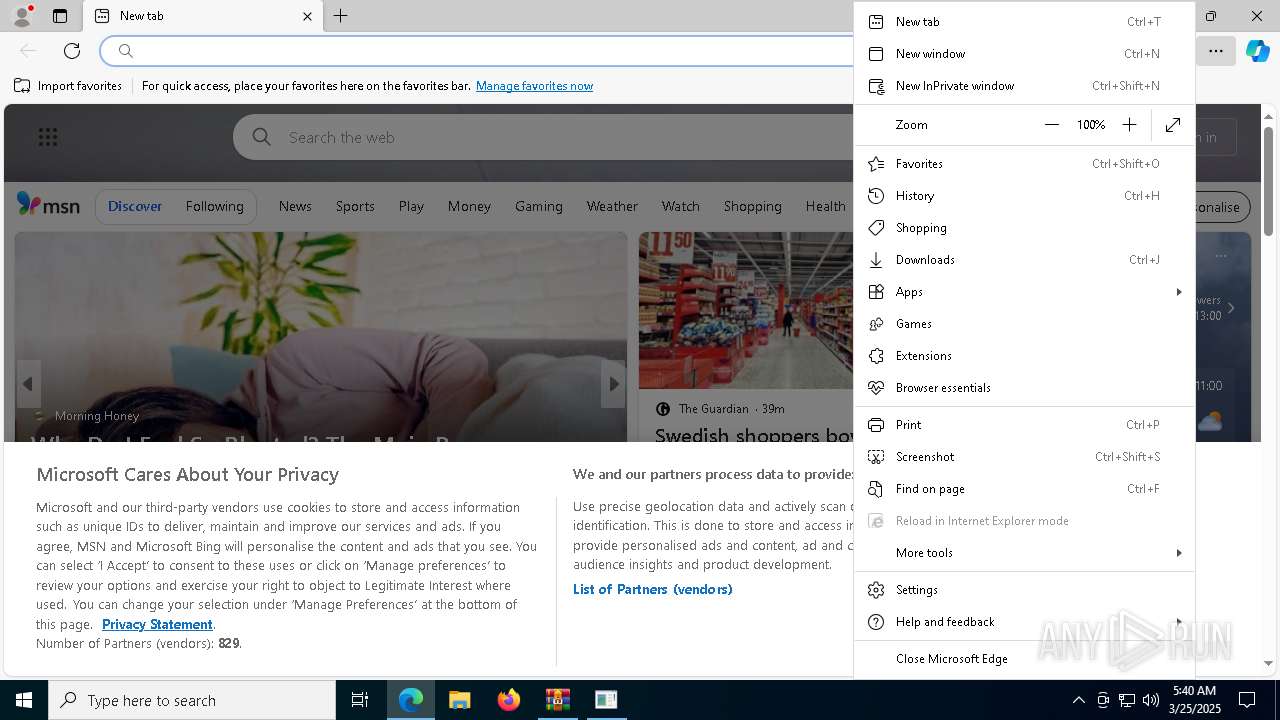This screenshot has width=1280, height=720.
Task: Open History from Edge menu
Action: click(1024, 196)
